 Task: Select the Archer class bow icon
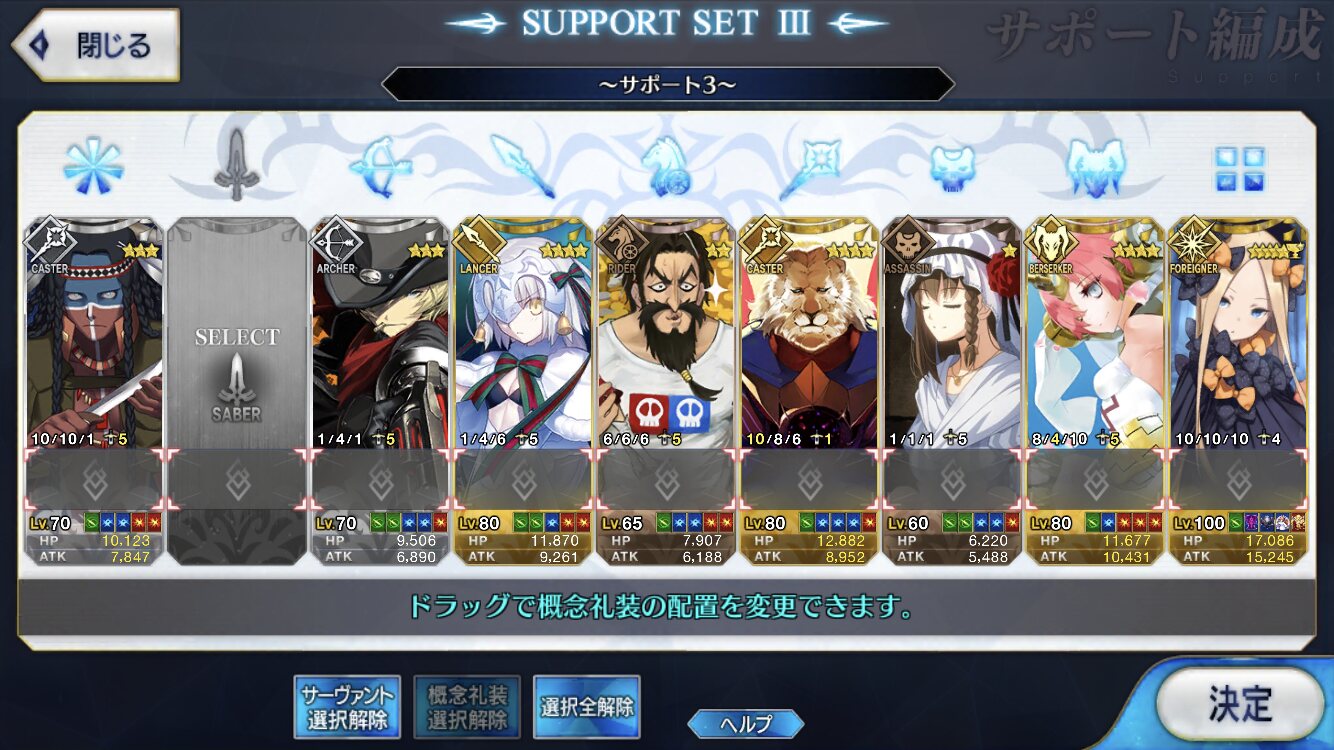(x=380, y=166)
